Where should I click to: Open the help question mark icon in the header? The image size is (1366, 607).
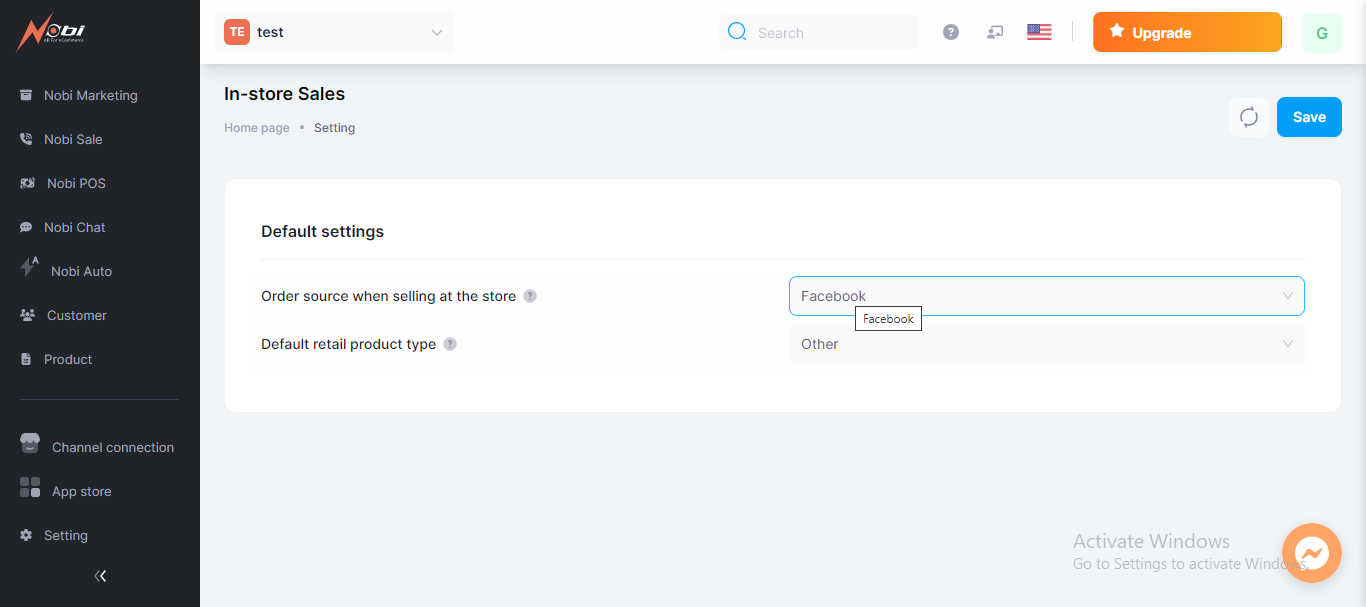click(951, 32)
